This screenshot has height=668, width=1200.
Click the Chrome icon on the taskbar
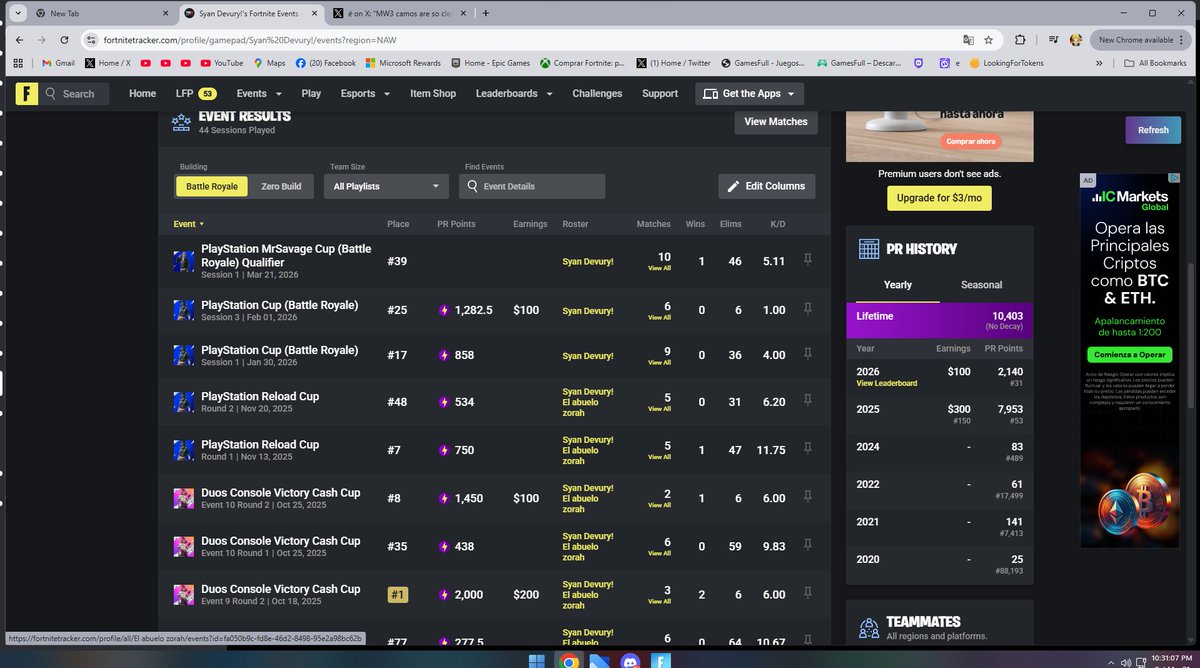click(x=569, y=660)
